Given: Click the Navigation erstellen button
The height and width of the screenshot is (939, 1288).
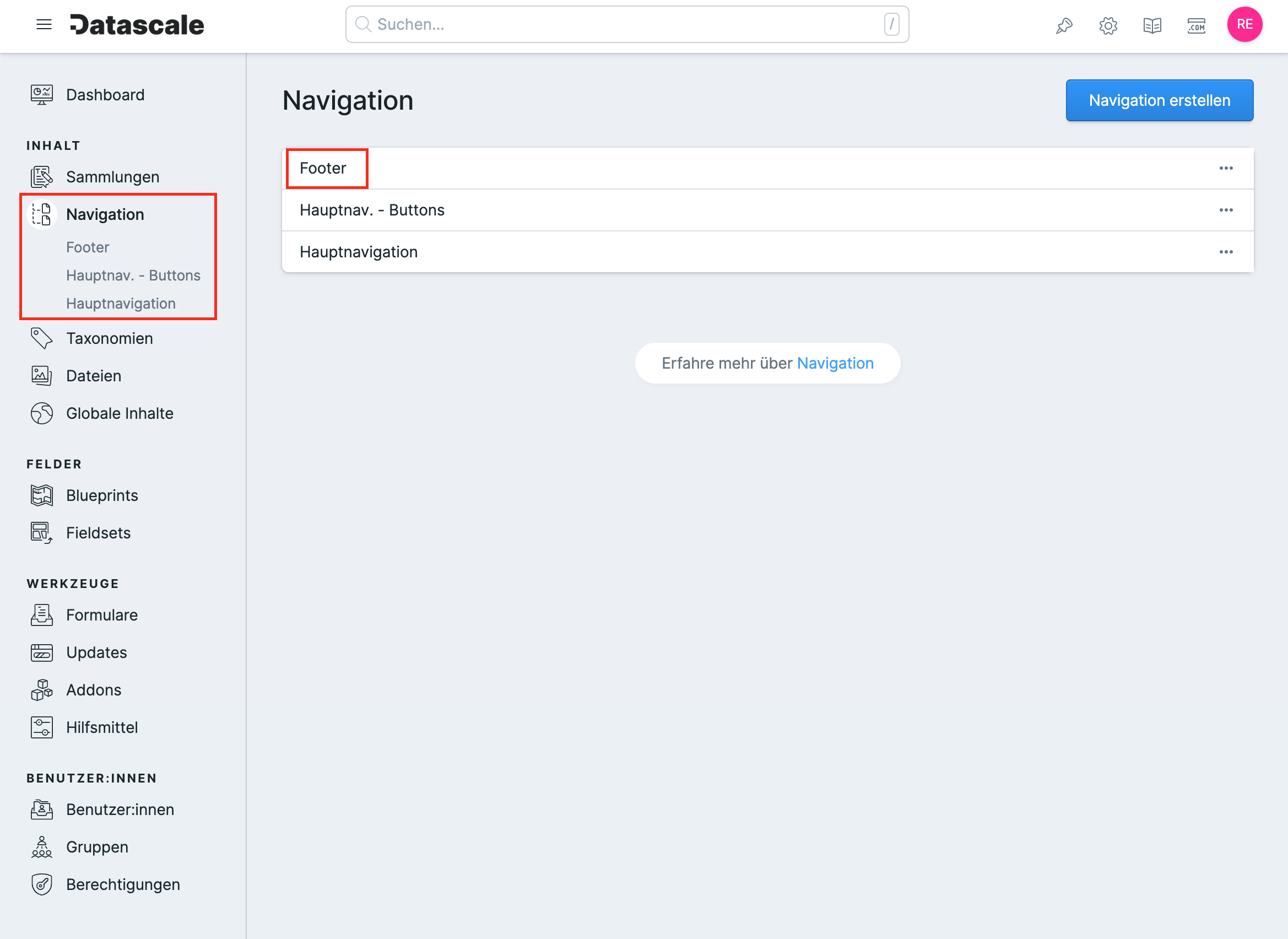Looking at the screenshot, I should (x=1159, y=100).
